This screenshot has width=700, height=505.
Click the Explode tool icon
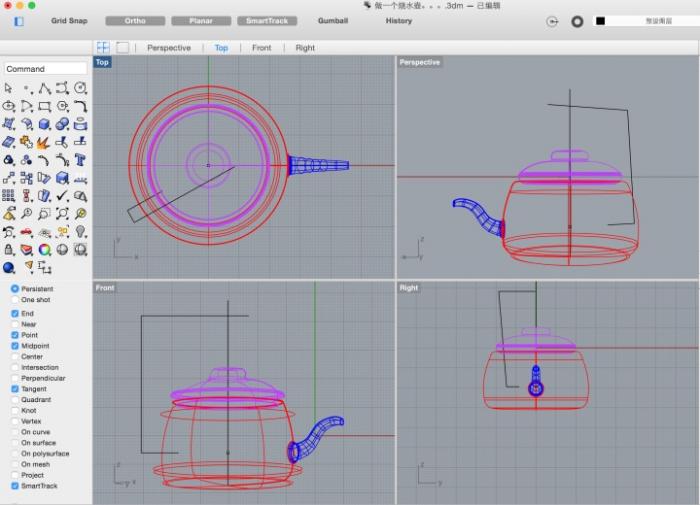[x=45, y=142]
